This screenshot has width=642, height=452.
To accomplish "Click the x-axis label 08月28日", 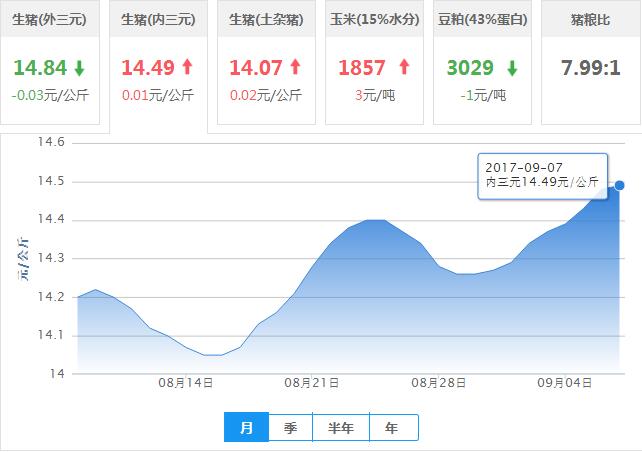I will point(439,383).
